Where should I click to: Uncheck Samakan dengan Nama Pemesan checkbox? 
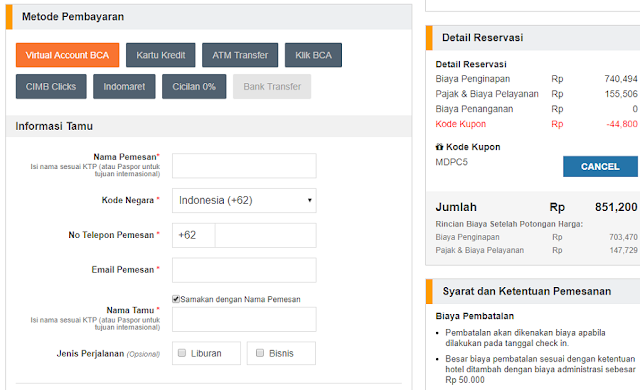[176, 299]
